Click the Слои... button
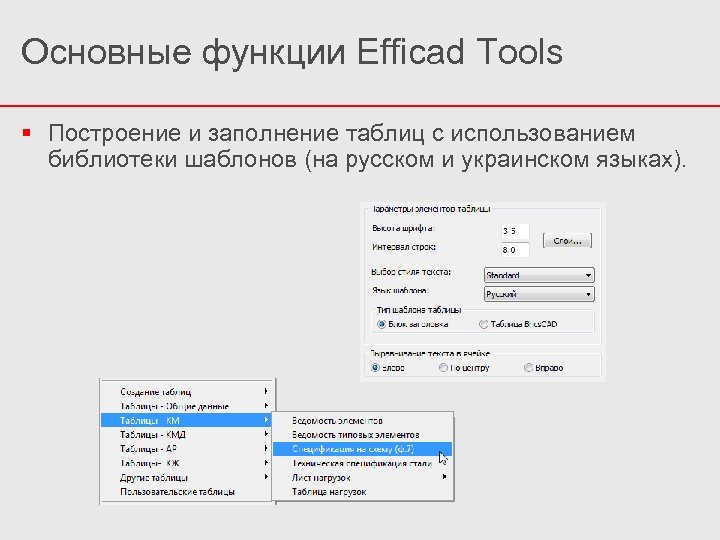The image size is (720, 540). tap(567, 241)
